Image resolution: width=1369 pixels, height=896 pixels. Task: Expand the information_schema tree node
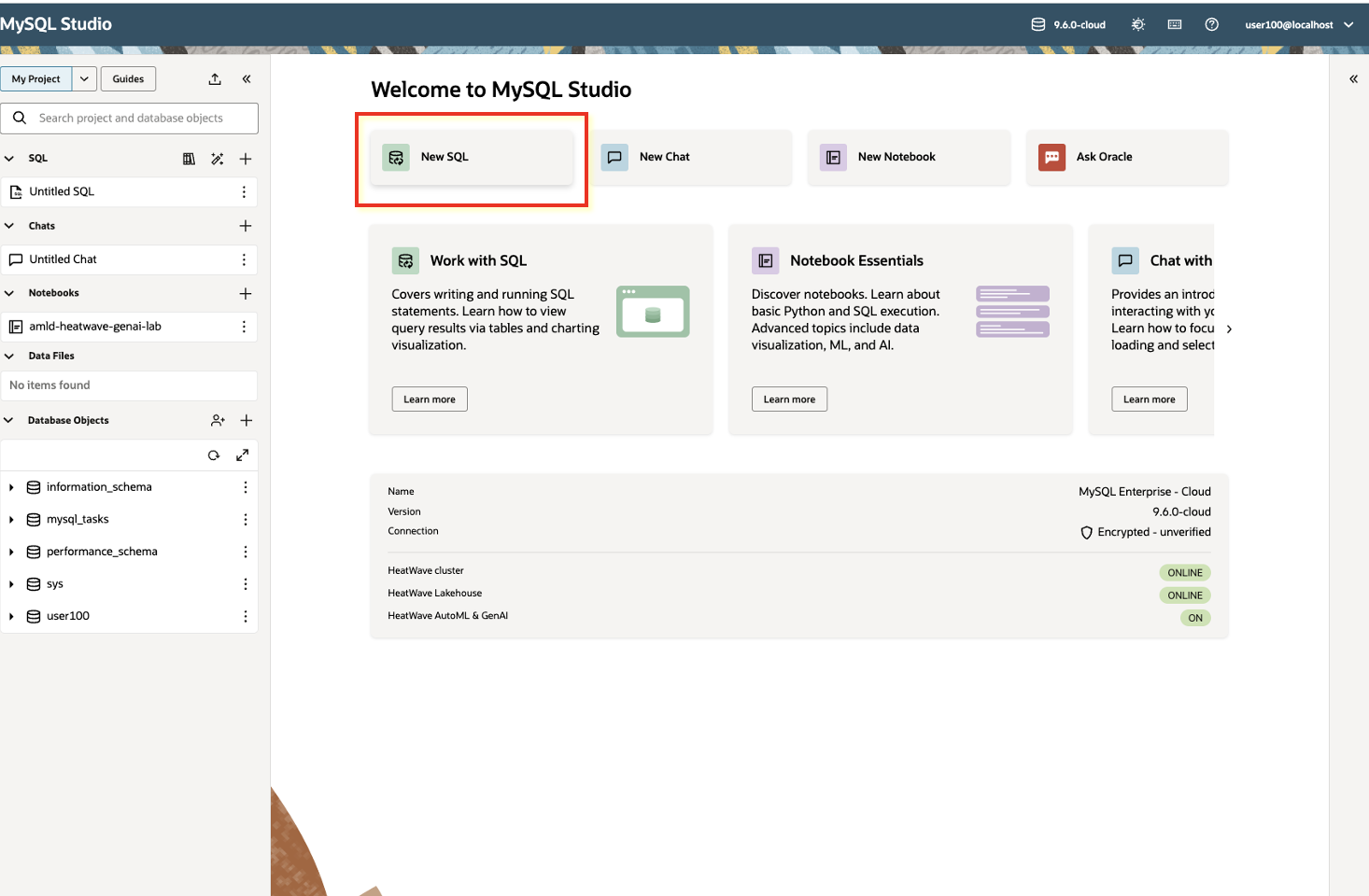click(11, 487)
